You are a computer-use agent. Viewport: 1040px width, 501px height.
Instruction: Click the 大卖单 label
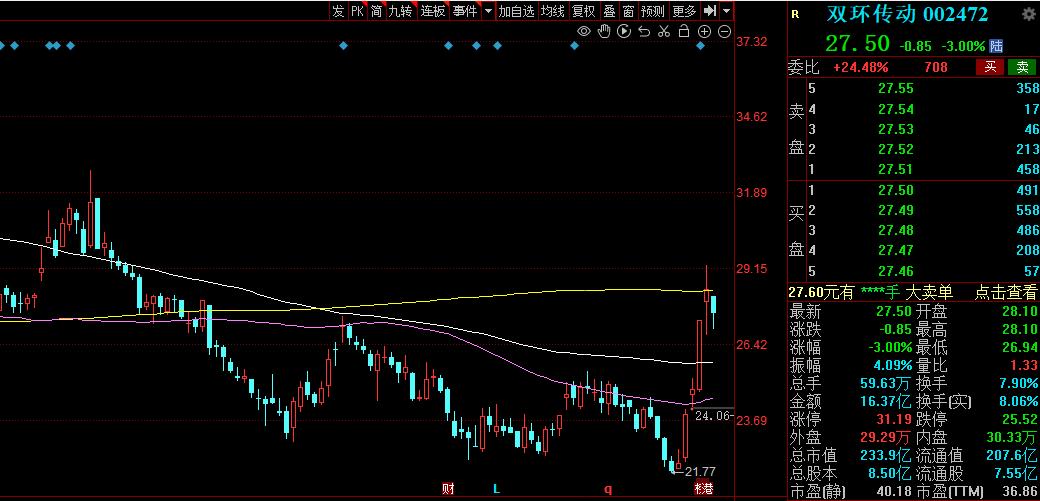[929, 292]
